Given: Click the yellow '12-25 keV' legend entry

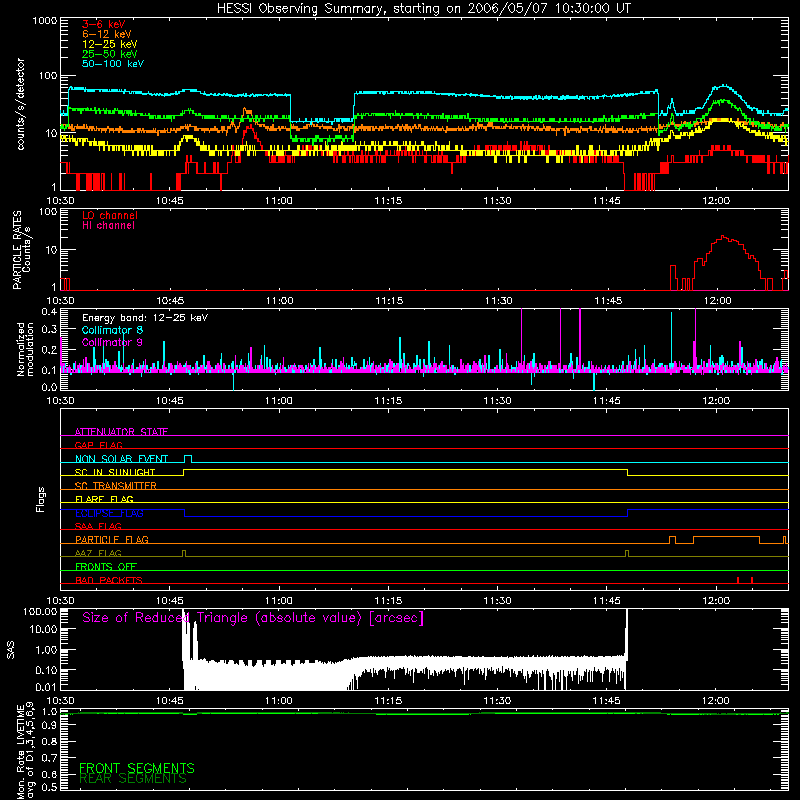Looking at the screenshot, I should [x=110, y=44].
